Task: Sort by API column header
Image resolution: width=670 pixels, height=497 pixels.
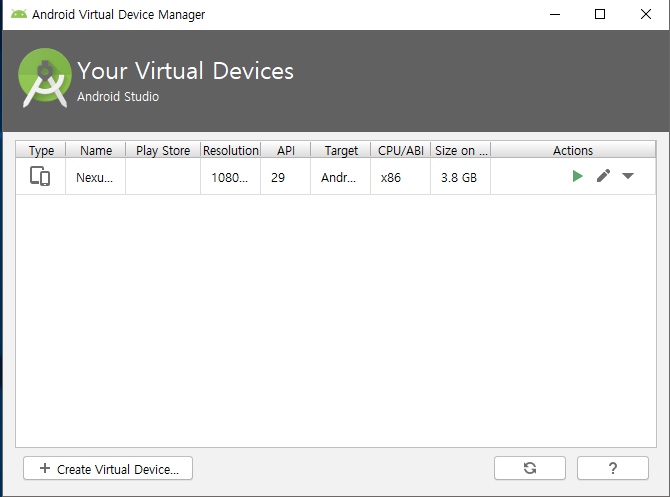Action: pos(285,150)
